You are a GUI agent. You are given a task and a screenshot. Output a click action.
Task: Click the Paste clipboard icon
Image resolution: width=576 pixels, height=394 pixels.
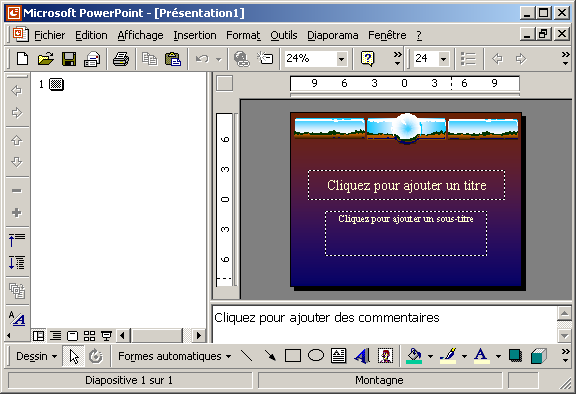[173, 59]
